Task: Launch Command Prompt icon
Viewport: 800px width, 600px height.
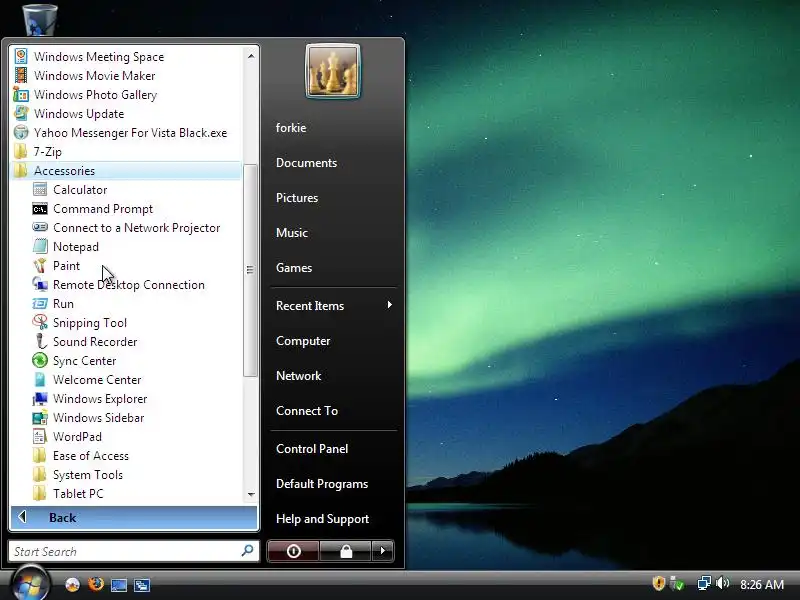Action: click(x=40, y=209)
